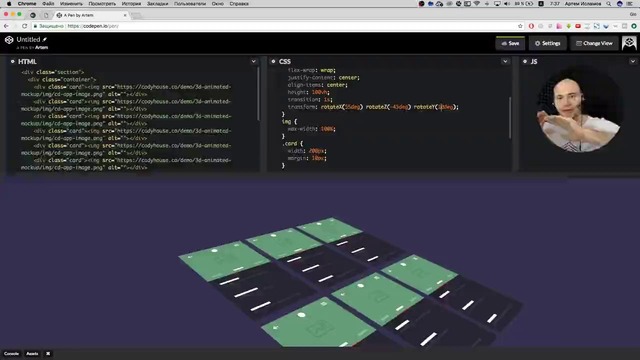Viewport: 640px width, 360px height.
Task: Click the Save button
Action: [x=510, y=43]
